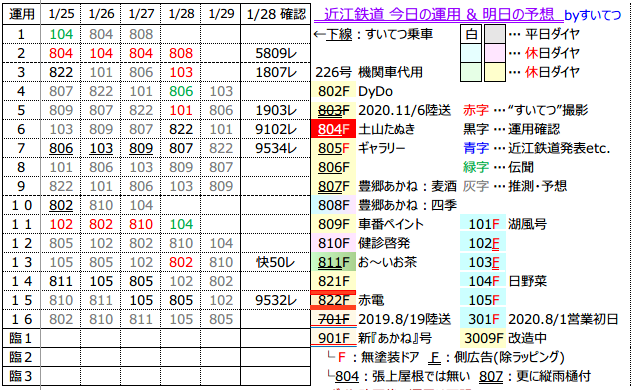Select the 102F fleet cell
The width and height of the screenshot is (631, 390).
(483, 243)
